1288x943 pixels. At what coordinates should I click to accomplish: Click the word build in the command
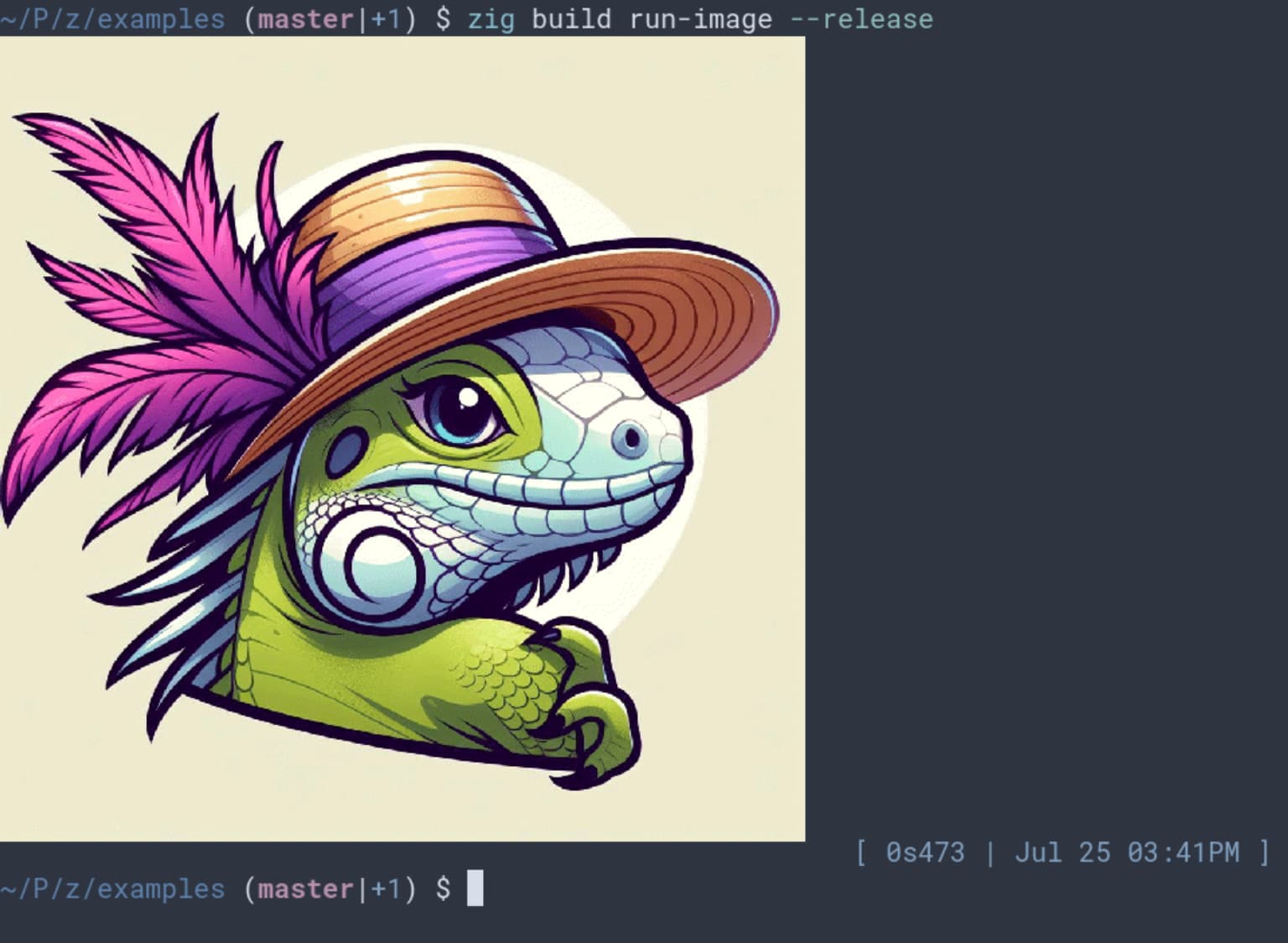[572, 18]
